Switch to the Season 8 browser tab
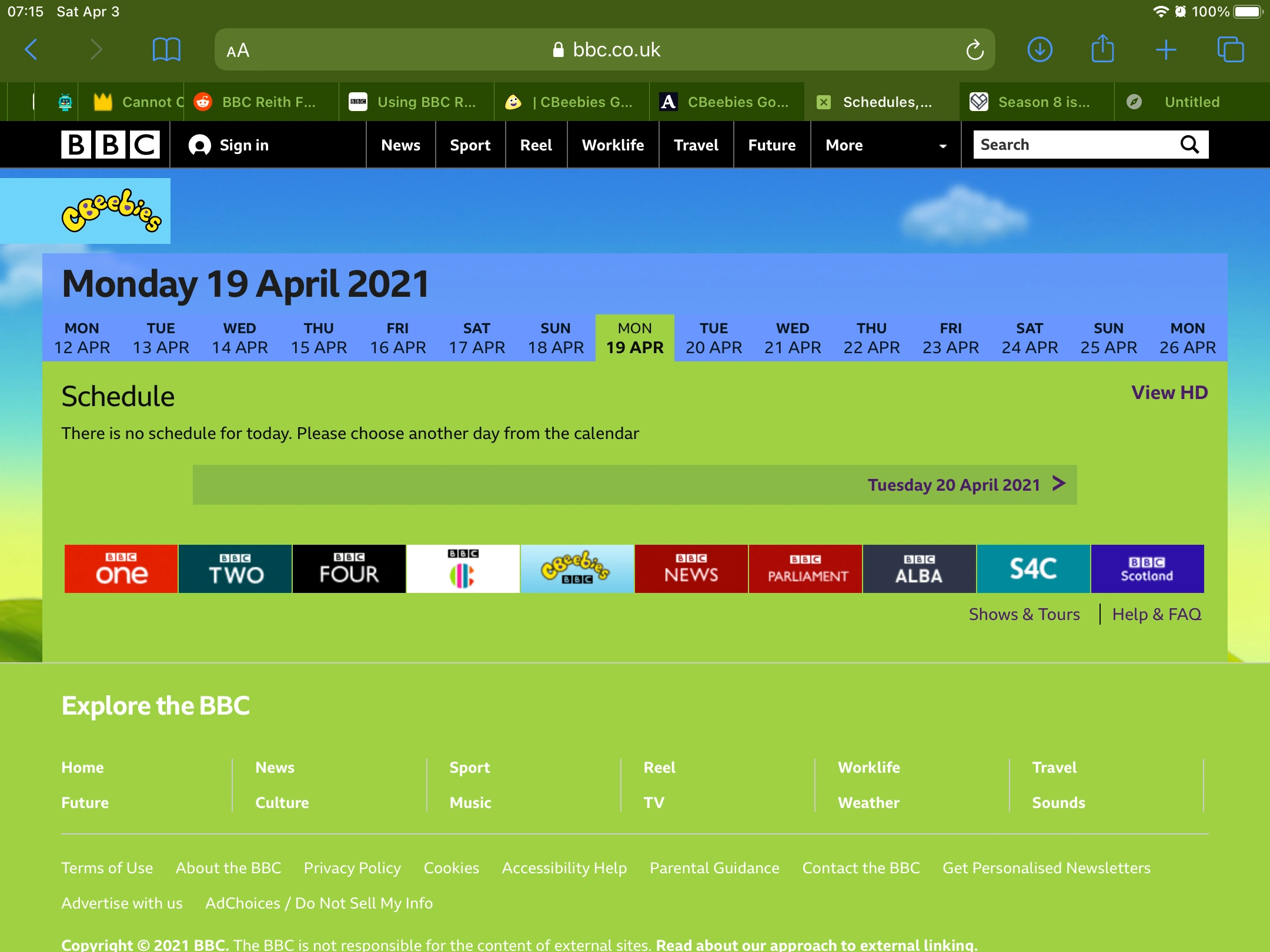Viewport: 1270px width, 952px height. tap(1036, 102)
